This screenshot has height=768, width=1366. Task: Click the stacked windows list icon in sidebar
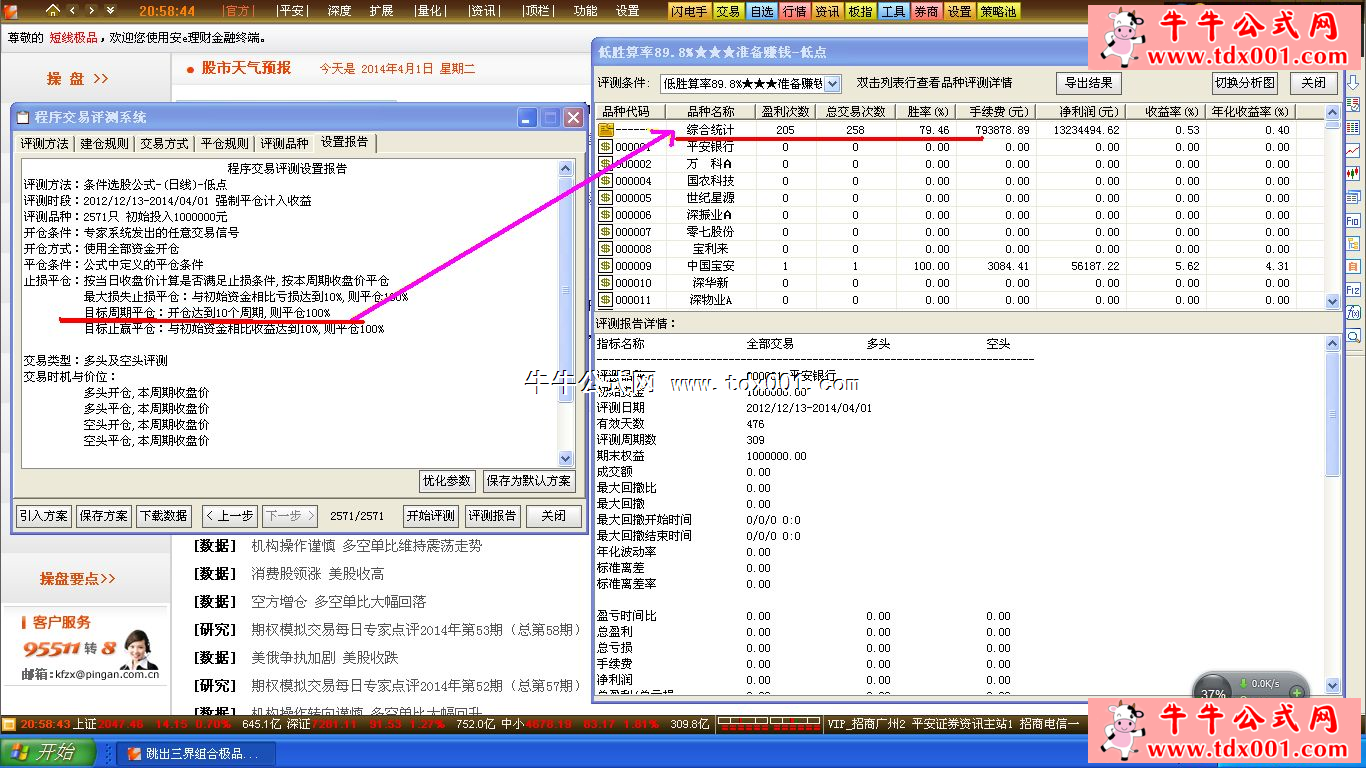(1353, 197)
